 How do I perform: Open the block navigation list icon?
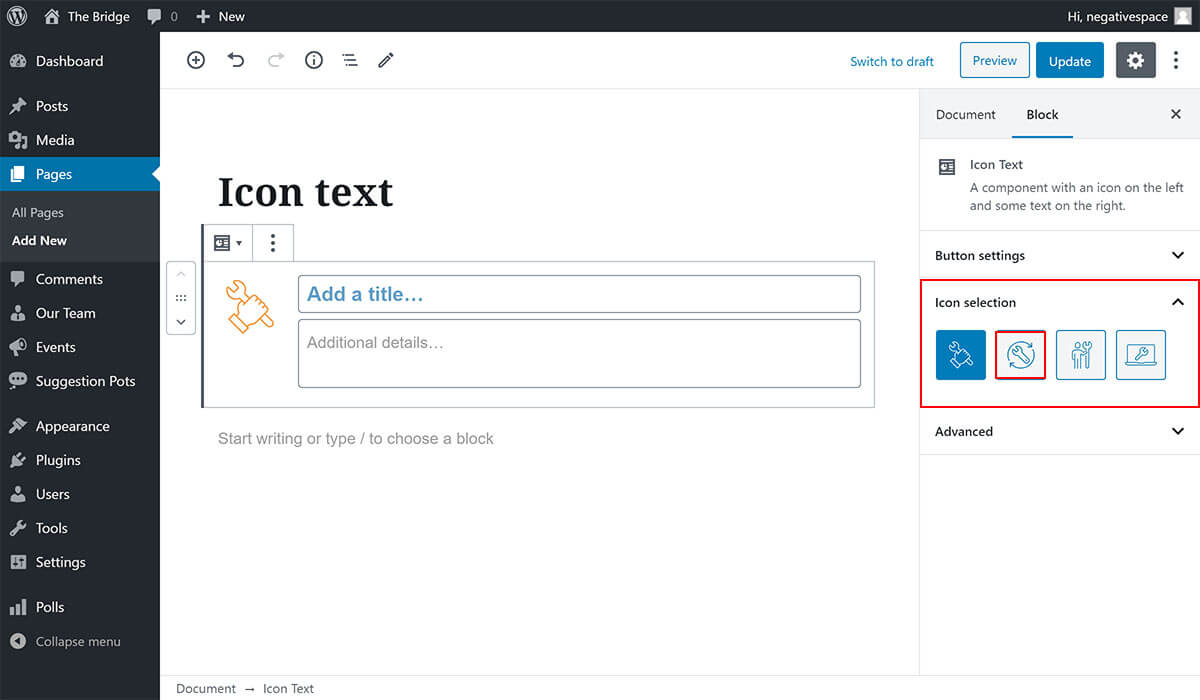tap(350, 60)
